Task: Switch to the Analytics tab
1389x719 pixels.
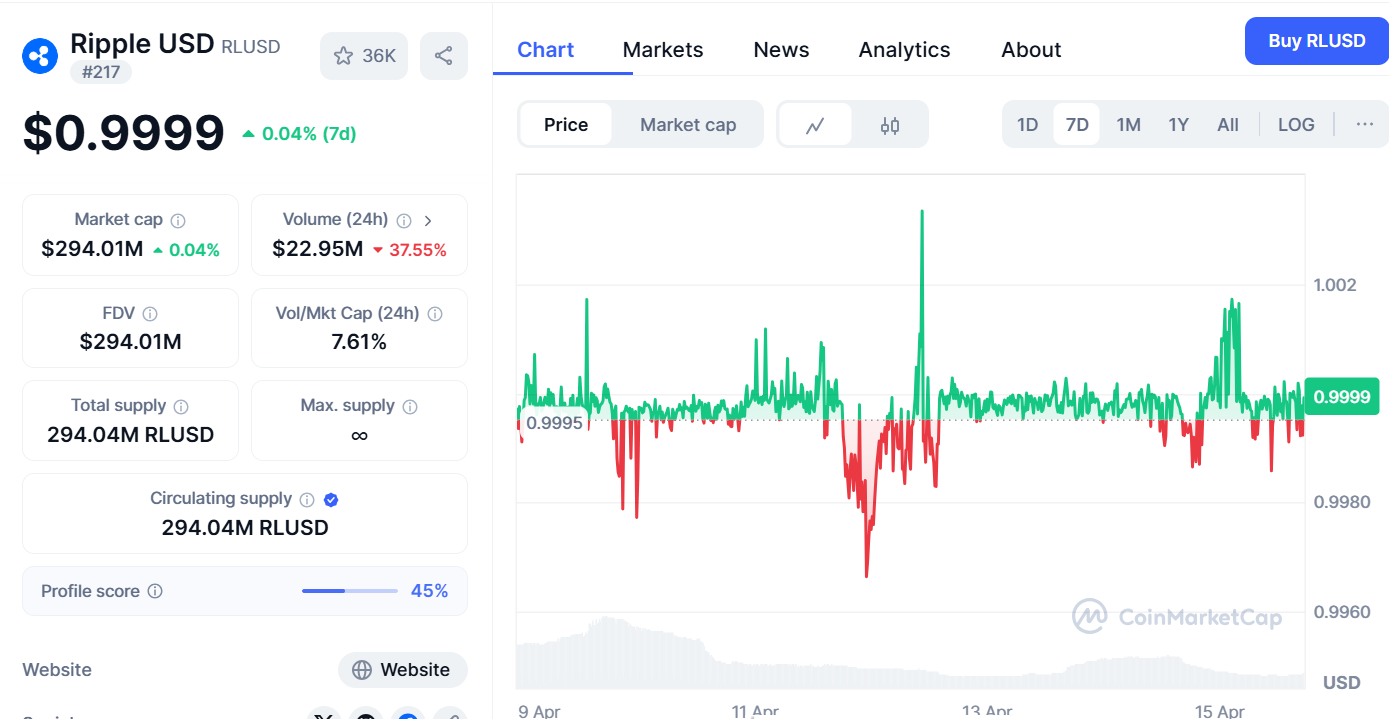Action: pos(904,50)
